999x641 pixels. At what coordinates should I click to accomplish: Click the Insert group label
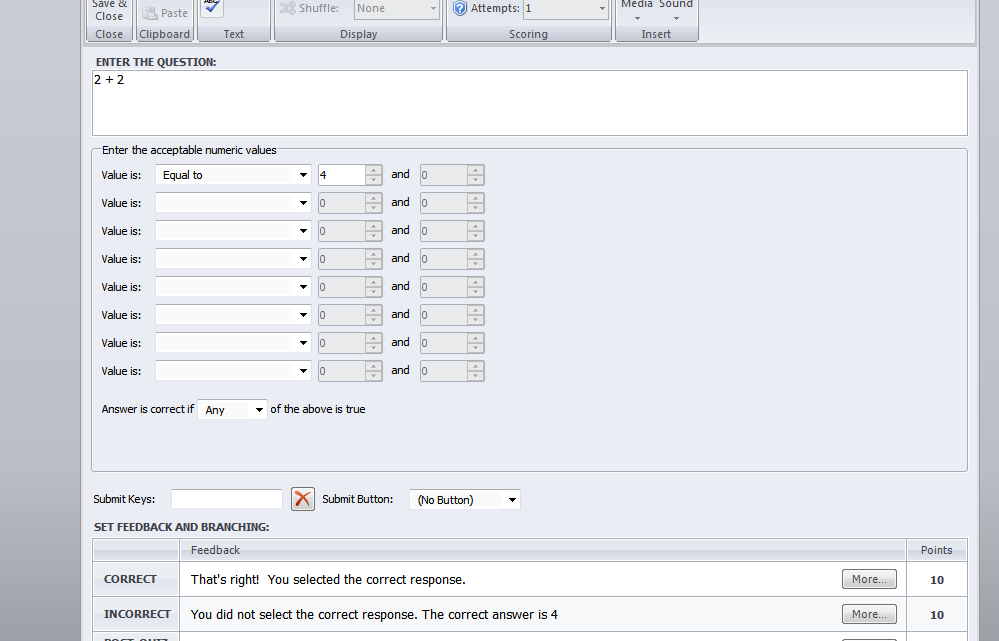coord(656,34)
